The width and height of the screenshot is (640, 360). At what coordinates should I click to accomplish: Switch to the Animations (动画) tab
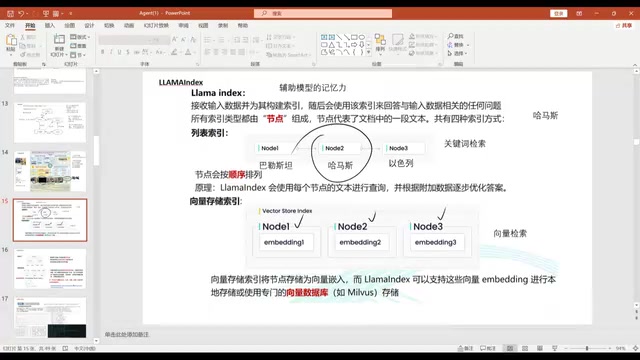point(129,25)
